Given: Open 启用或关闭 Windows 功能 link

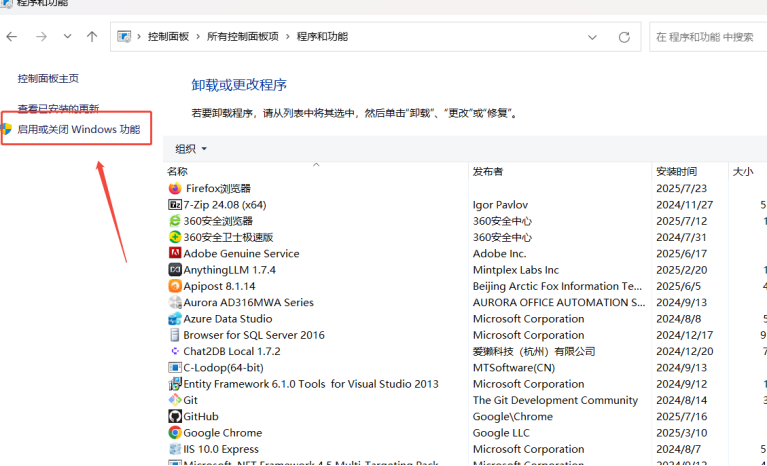Looking at the screenshot, I should coord(79,129).
